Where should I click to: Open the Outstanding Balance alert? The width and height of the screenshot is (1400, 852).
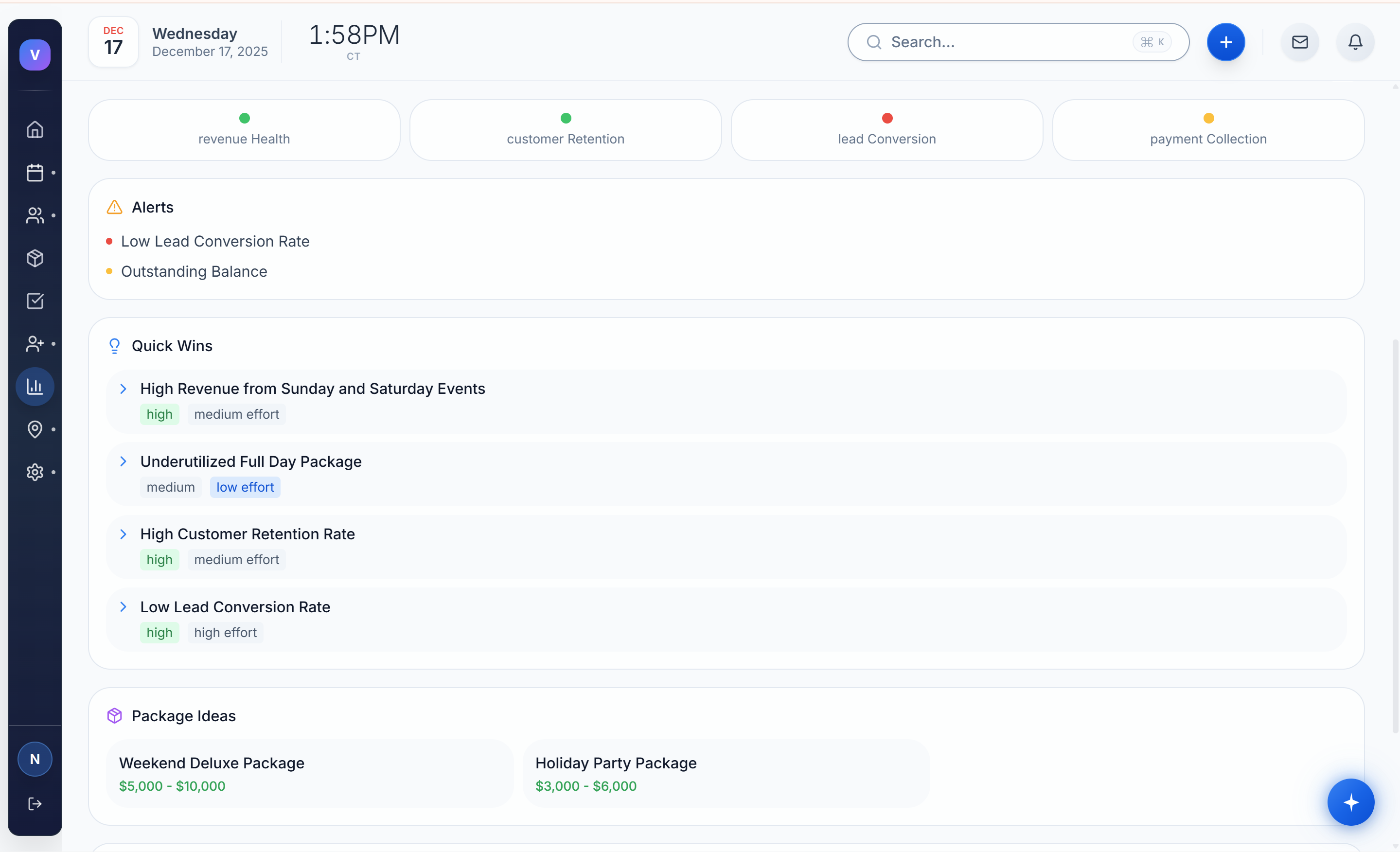click(194, 271)
